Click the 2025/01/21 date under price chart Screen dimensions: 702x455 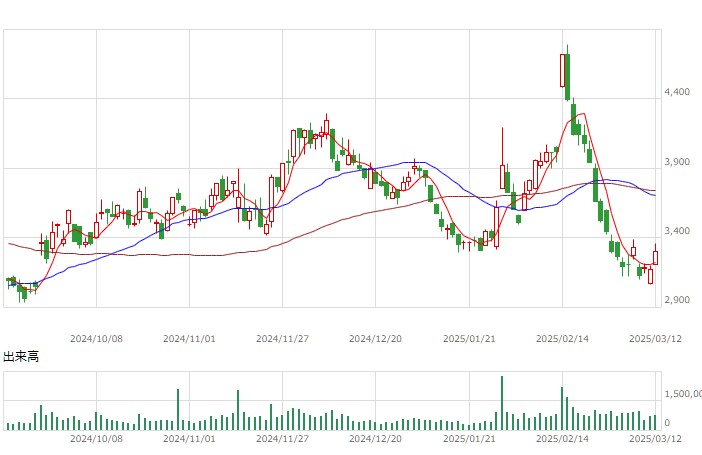point(469,339)
